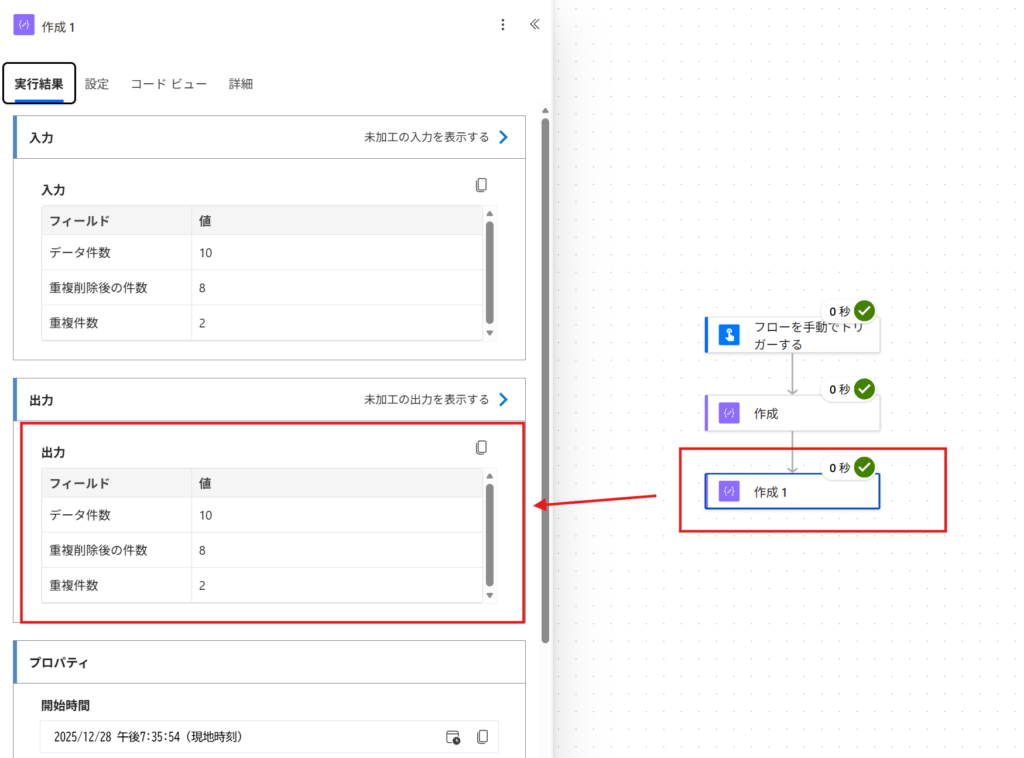The image size is (1024, 758).
Task: Click the purple 作成 1 icon in header
Action: click(24, 25)
